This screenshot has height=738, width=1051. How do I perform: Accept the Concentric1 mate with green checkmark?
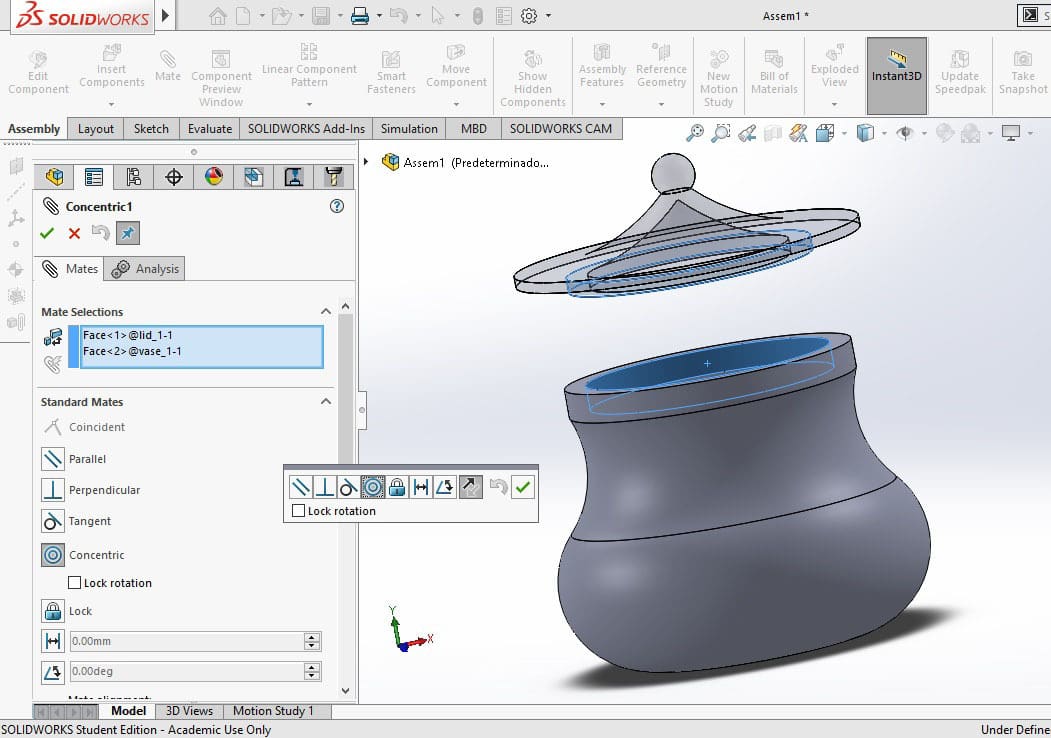[x=47, y=233]
